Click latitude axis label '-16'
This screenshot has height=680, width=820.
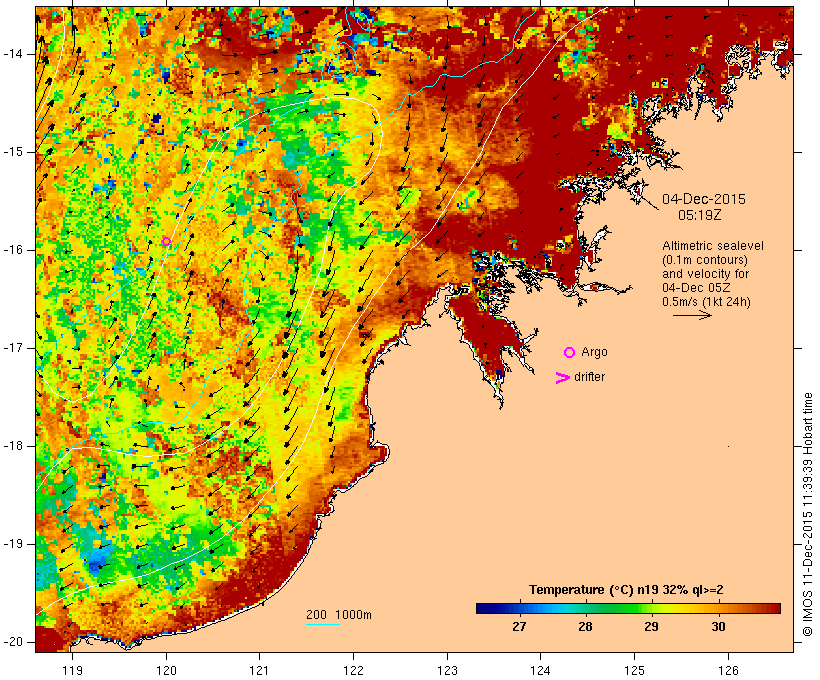(12, 250)
